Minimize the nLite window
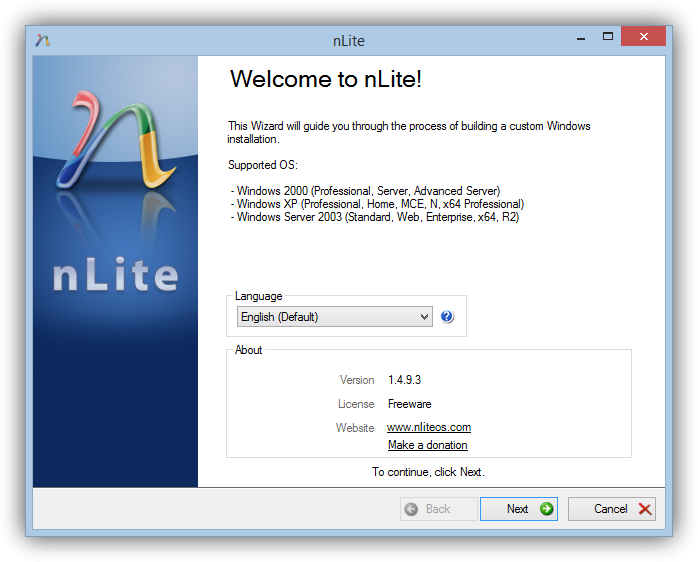This screenshot has width=698, height=562. click(x=581, y=37)
